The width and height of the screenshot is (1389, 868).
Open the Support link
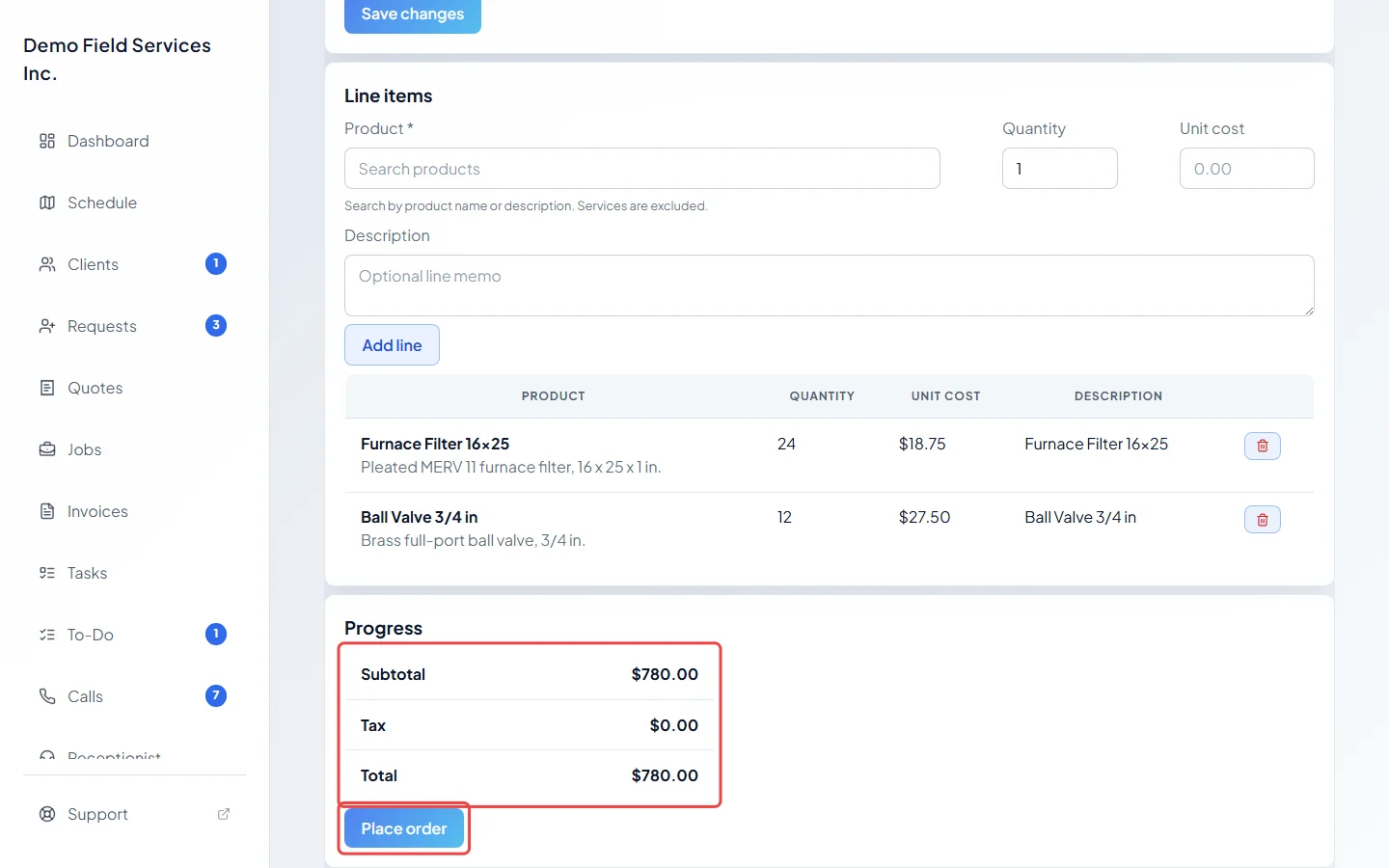(135, 814)
